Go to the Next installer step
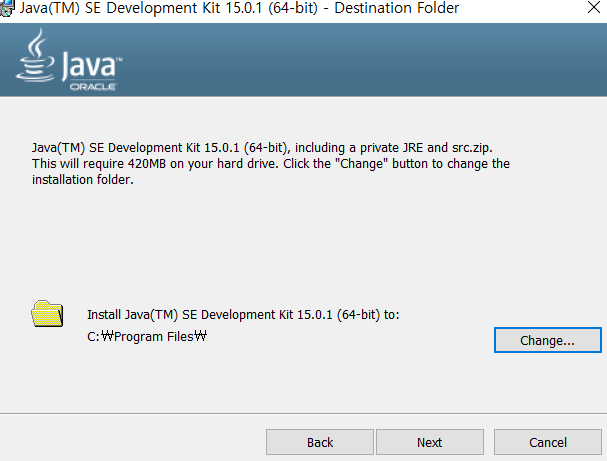Viewport: 607px width, 461px height. [430, 442]
